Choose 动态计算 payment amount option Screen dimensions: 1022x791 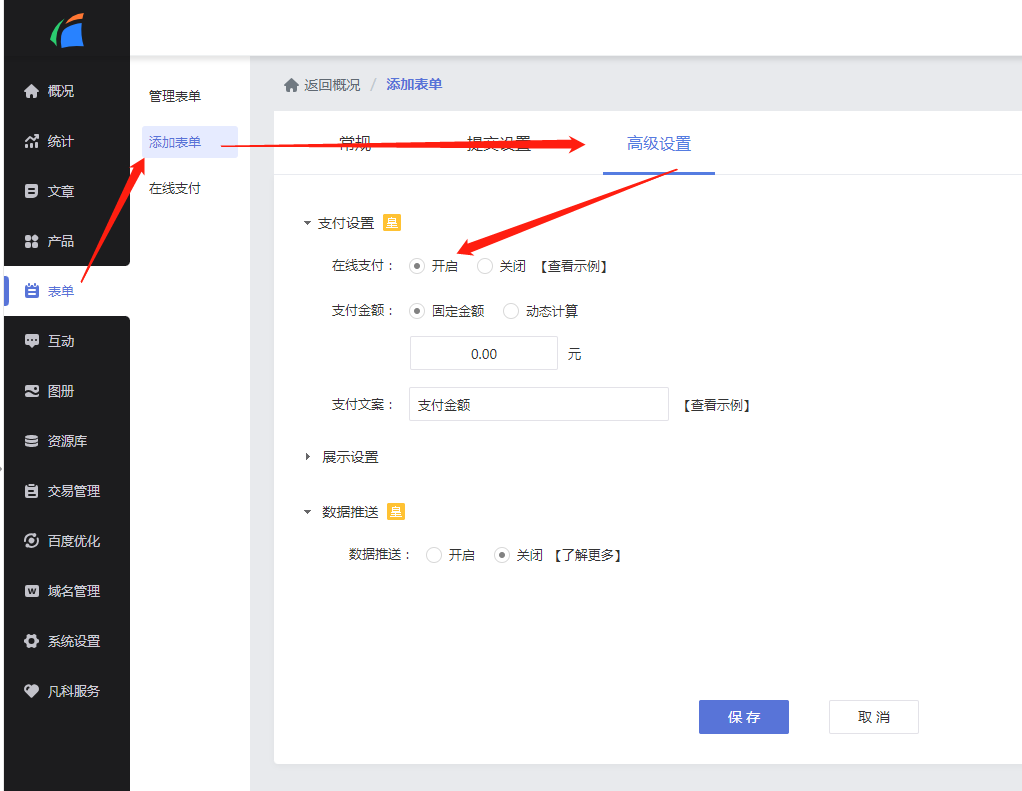pos(511,311)
